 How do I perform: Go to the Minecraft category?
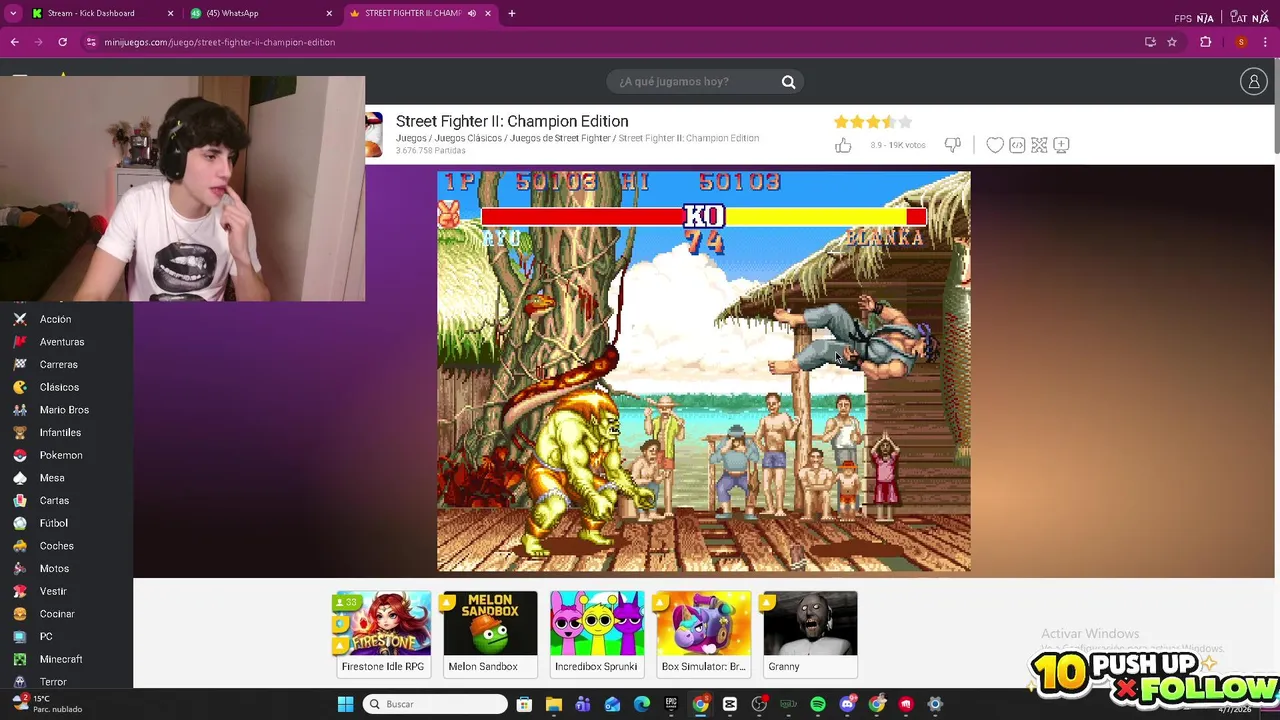point(61,659)
